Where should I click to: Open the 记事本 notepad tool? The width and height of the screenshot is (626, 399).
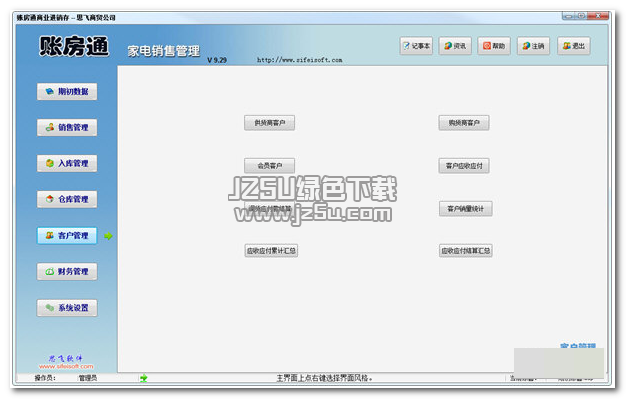click(x=416, y=46)
